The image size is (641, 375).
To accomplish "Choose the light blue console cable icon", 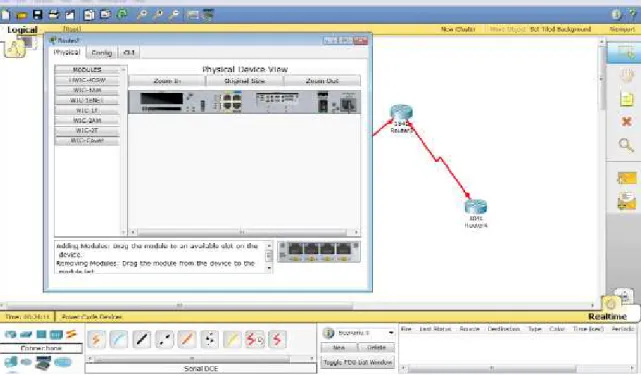I will tap(119, 339).
